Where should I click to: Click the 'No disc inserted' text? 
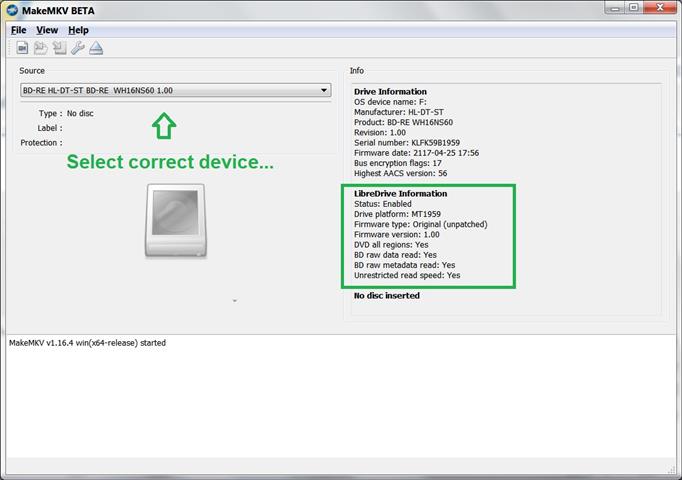387,296
